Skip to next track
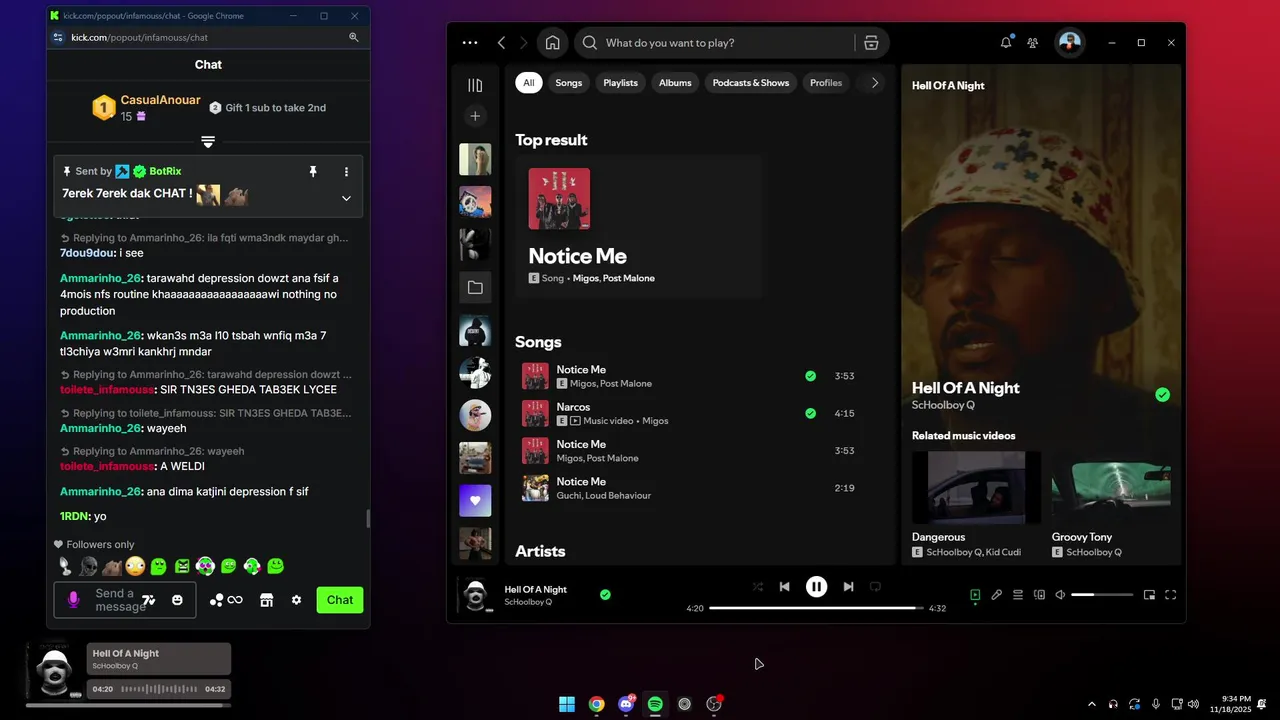 point(848,587)
